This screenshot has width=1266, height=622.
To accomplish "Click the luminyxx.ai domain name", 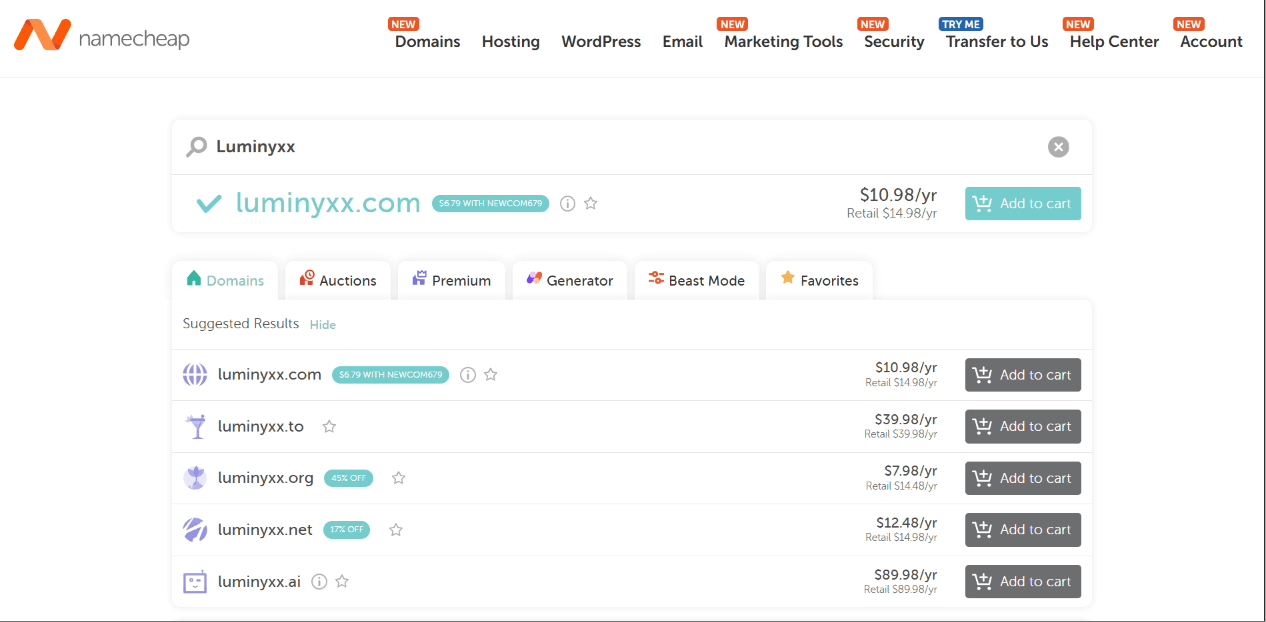I will (x=259, y=581).
